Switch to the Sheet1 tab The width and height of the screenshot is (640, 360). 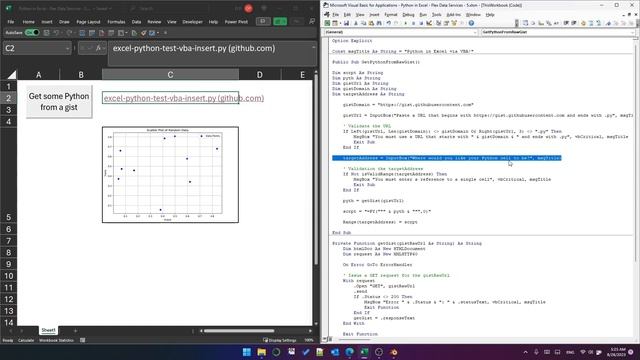pos(48,330)
